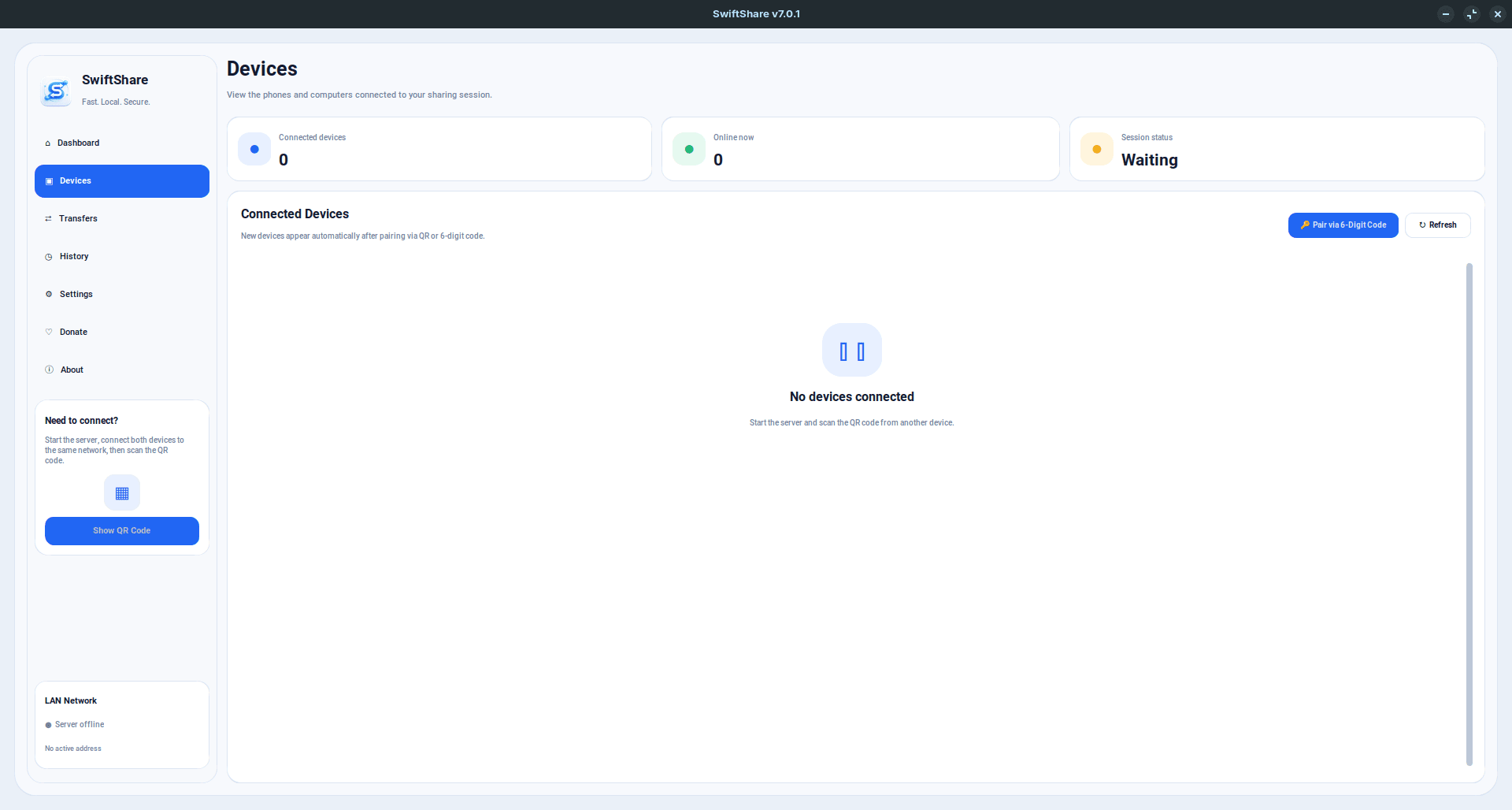1512x810 pixels.
Task: Click the "Server offline" status text
Action: click(x=80, y=725)
